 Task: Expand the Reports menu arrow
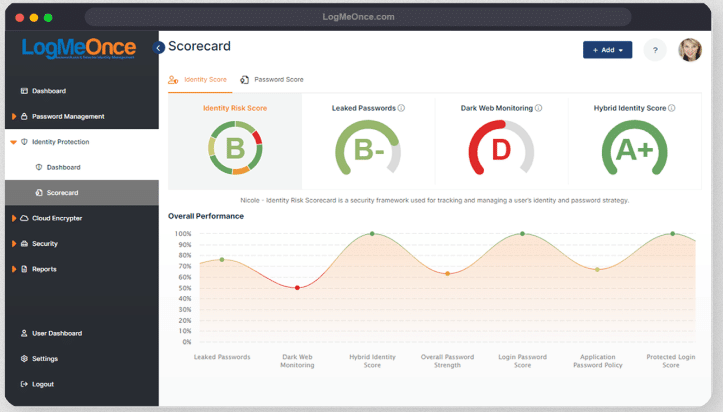coord(14,269)
